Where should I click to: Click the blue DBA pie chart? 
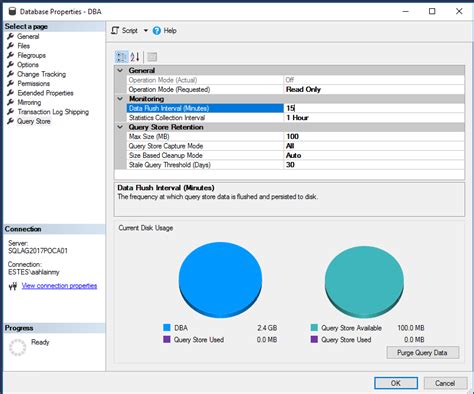pos(220,280)
